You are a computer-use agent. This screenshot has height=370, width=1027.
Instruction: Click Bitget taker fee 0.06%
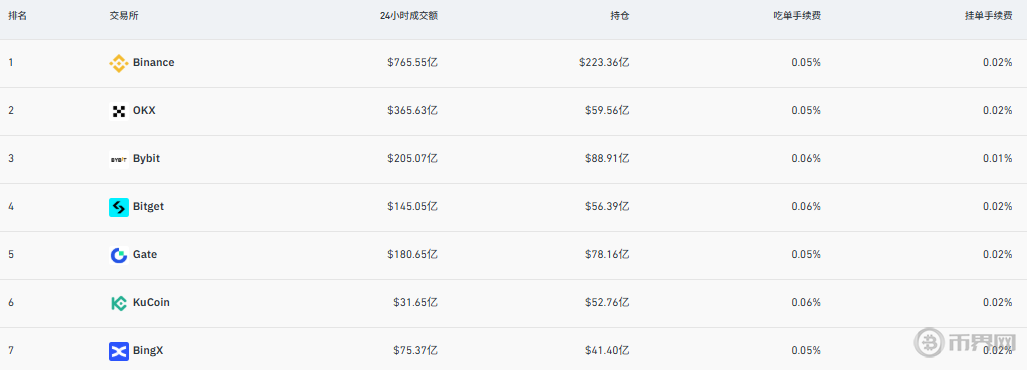pos(806,206)
